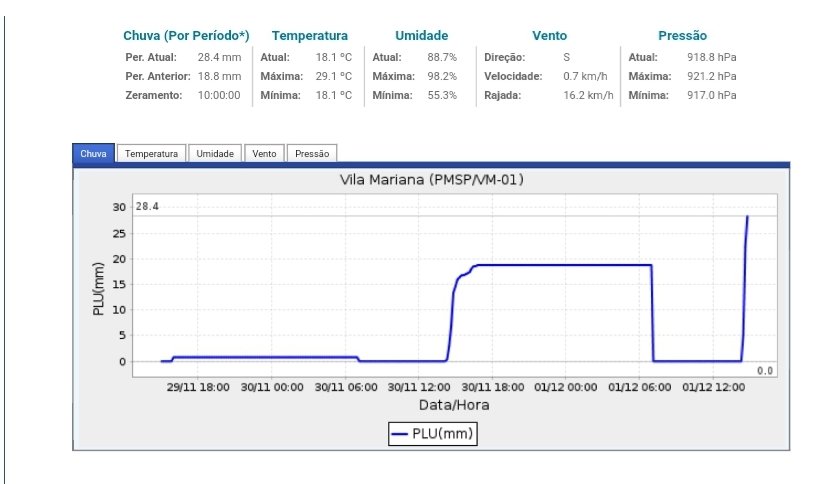Click the 28.4 max value marker on chart
Image resolution: width=814 pixels, height=484 pixels.
pyautogui.click(x=148, y=207)
